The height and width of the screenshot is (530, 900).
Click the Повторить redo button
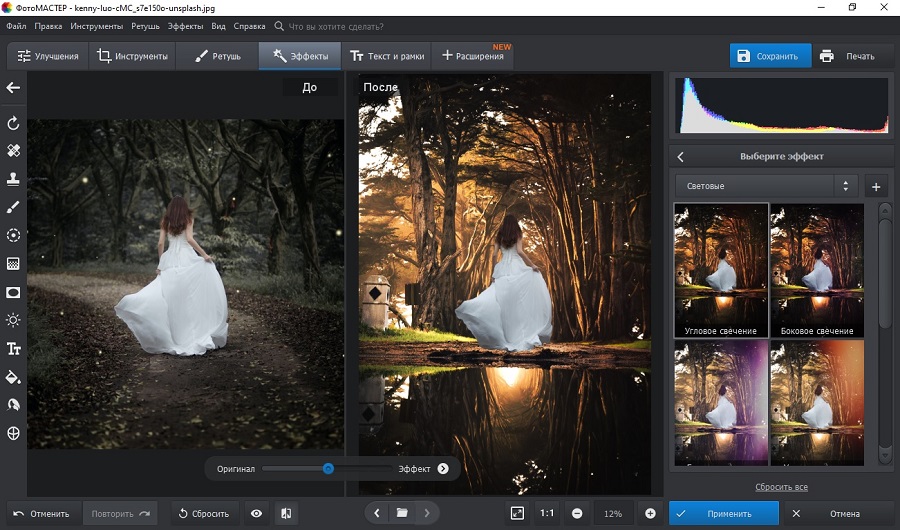click(x=120, y=513)
